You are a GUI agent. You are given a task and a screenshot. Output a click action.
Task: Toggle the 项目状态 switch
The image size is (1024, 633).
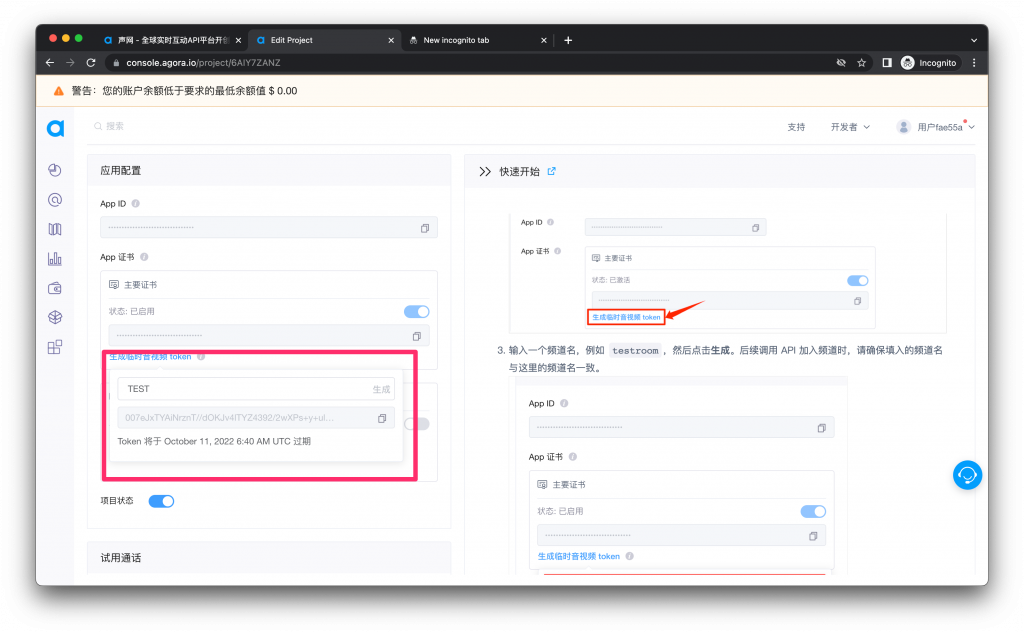[x=161, y=501]
